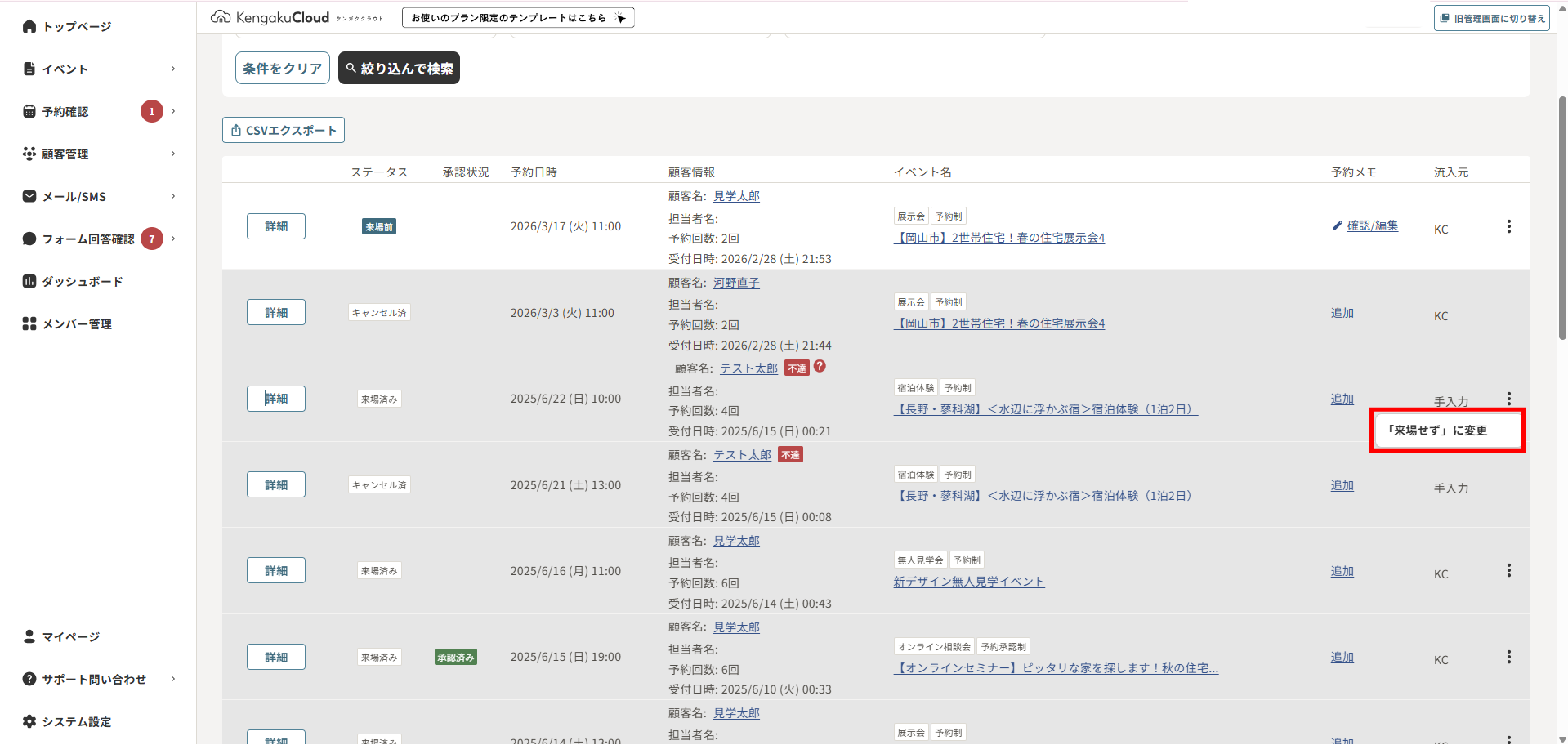
Task: Expand the イベント sidebar menu
Action: (x=98, y=69)
